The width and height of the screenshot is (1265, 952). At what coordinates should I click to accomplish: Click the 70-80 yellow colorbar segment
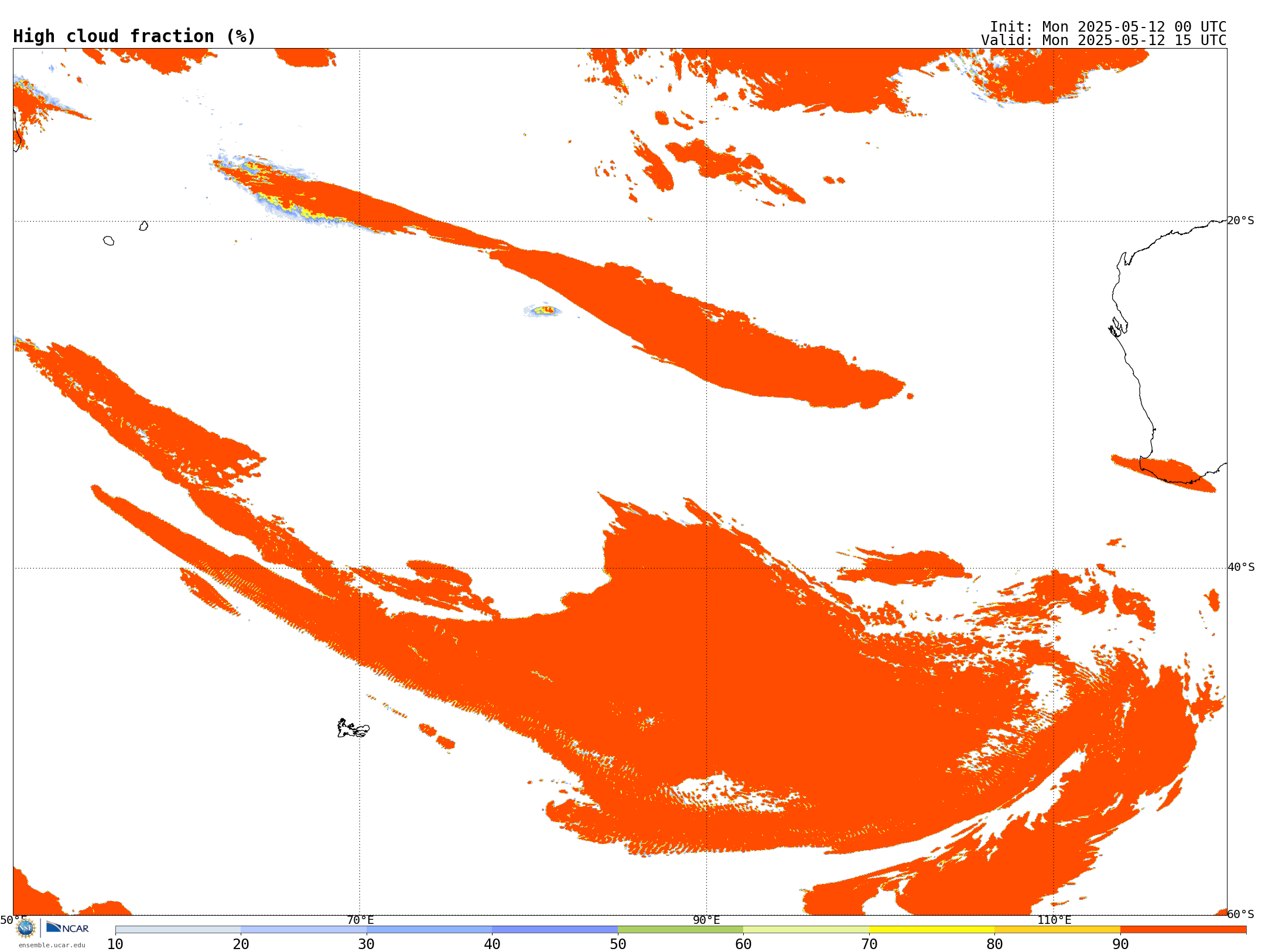932,930
